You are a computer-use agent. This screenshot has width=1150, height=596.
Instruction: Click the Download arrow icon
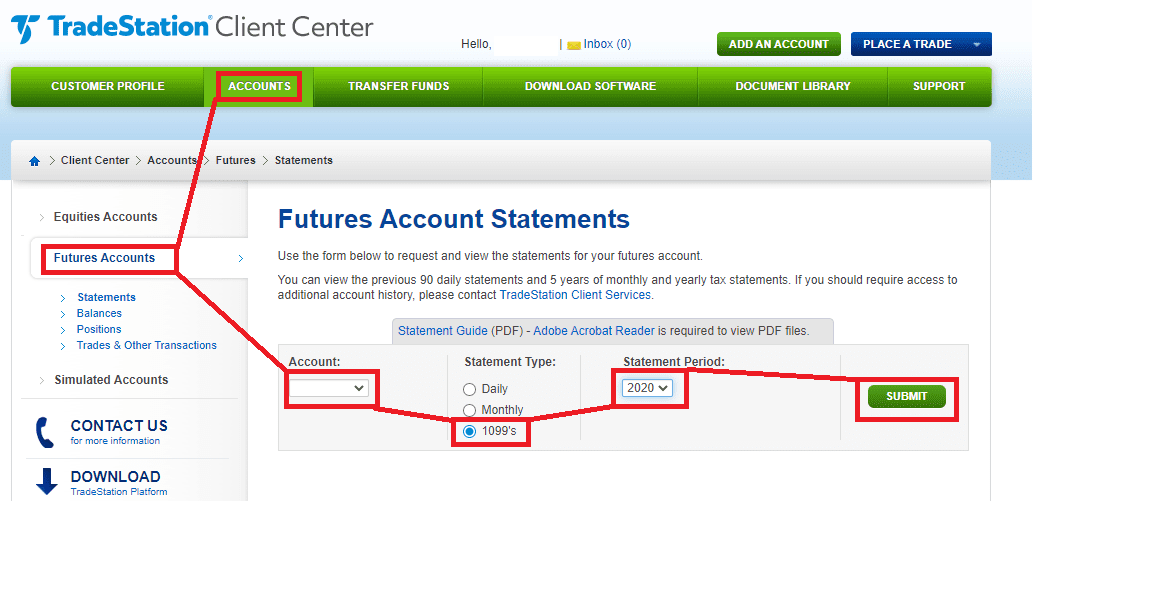46,482
